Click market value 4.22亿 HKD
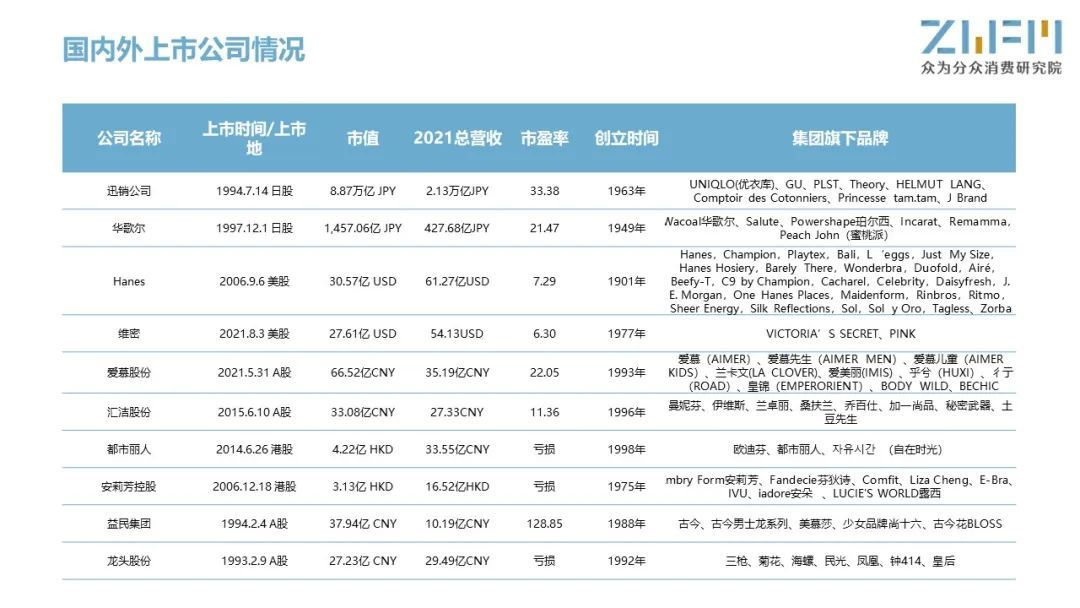Viewport: 1080px width, 608px height. pyautogui.click(x=363, y=449)
